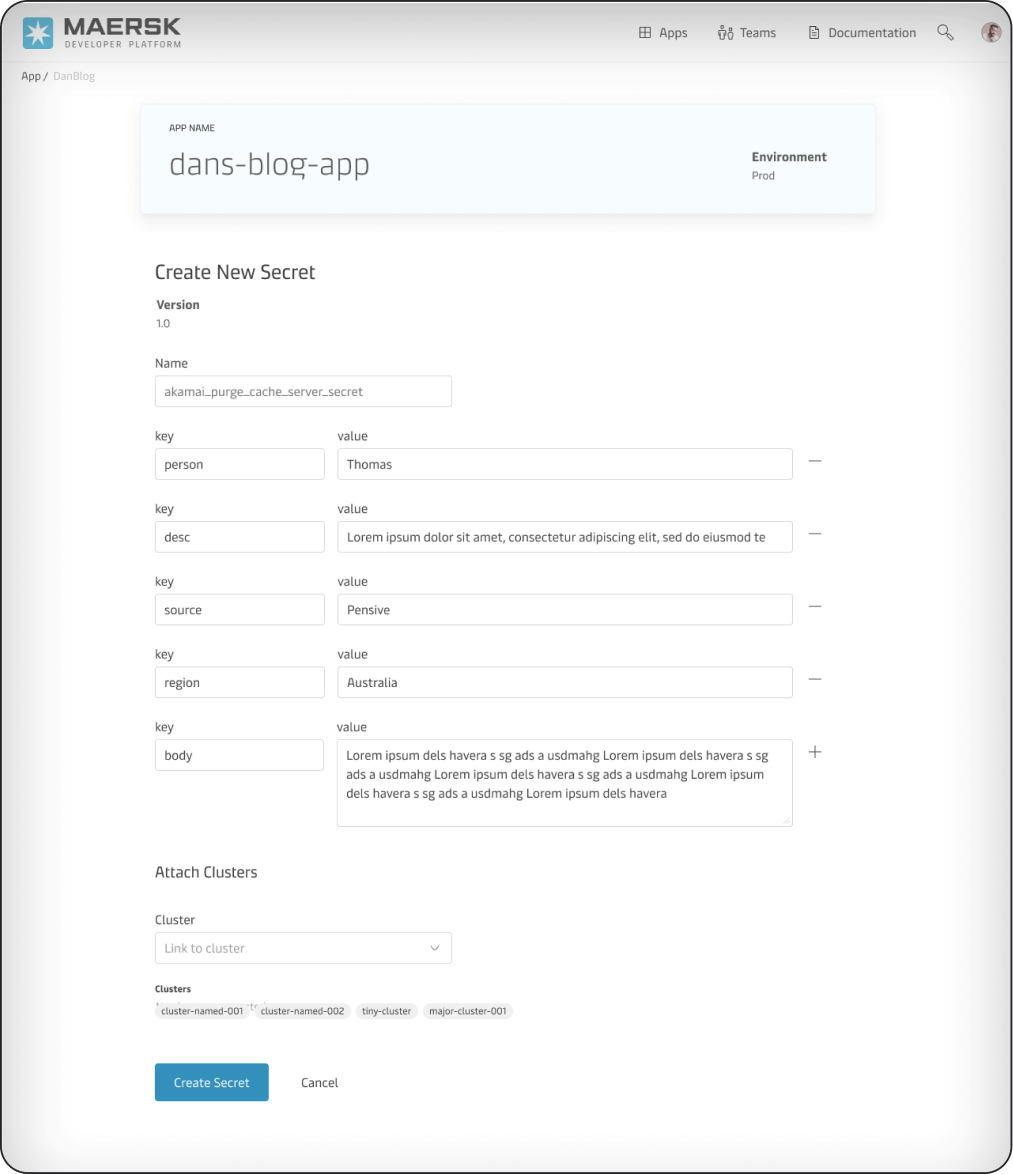Navigate to App breadcrumb link
Image resolution: width=1013 pixels, height=1174 pixels.
pyautogui.click(x=31, y=76)
